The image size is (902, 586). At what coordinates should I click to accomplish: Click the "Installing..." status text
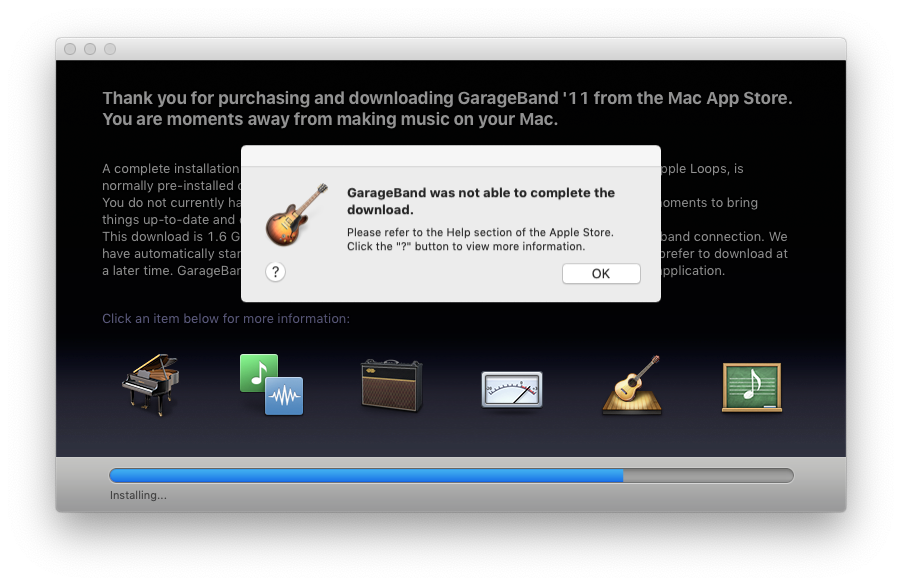pos(138,495)
